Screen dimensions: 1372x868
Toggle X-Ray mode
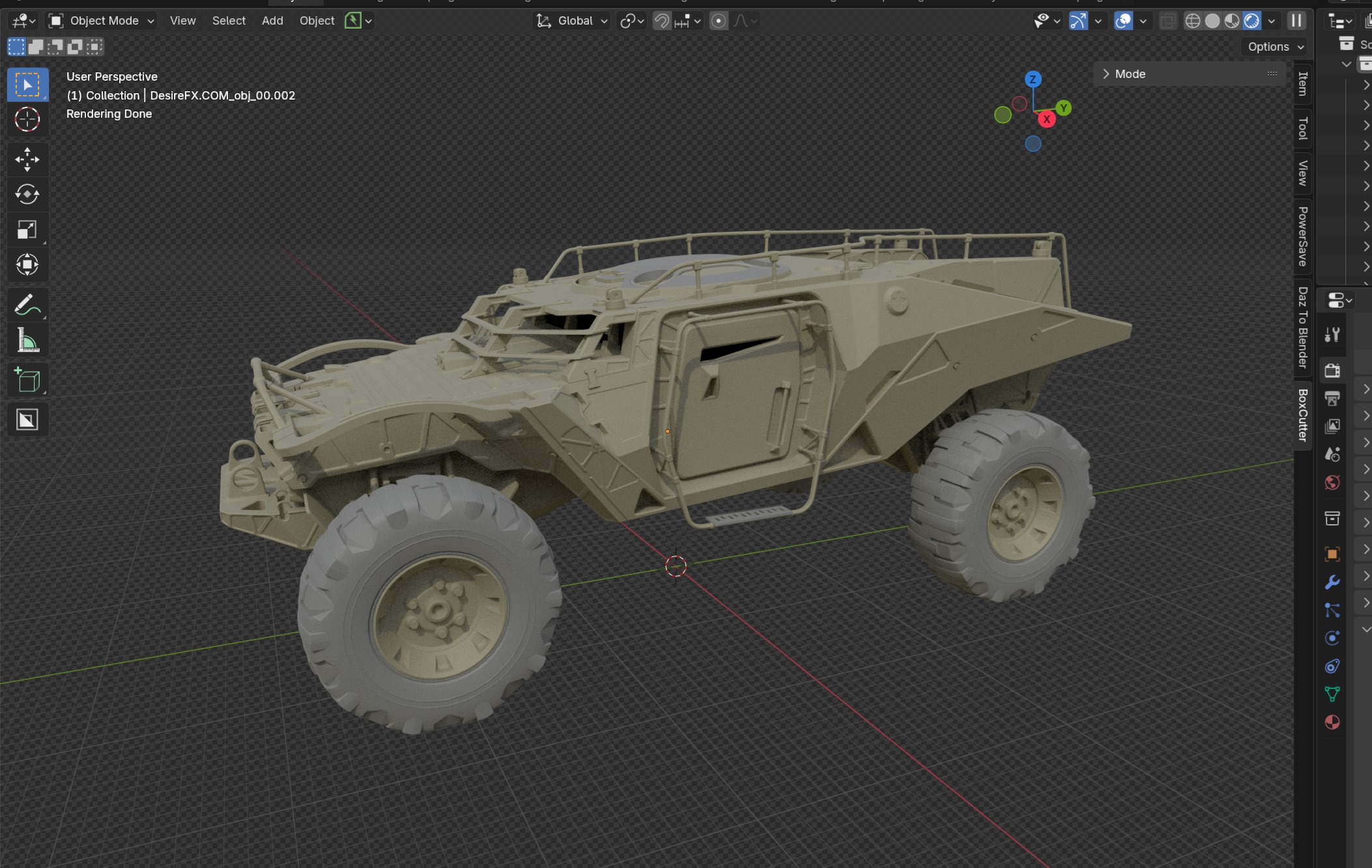coord(1167,21)
